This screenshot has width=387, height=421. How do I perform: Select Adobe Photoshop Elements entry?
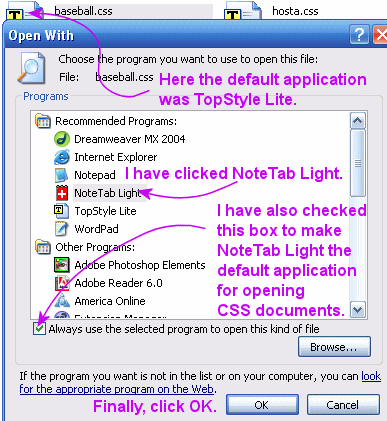[140, 265]
